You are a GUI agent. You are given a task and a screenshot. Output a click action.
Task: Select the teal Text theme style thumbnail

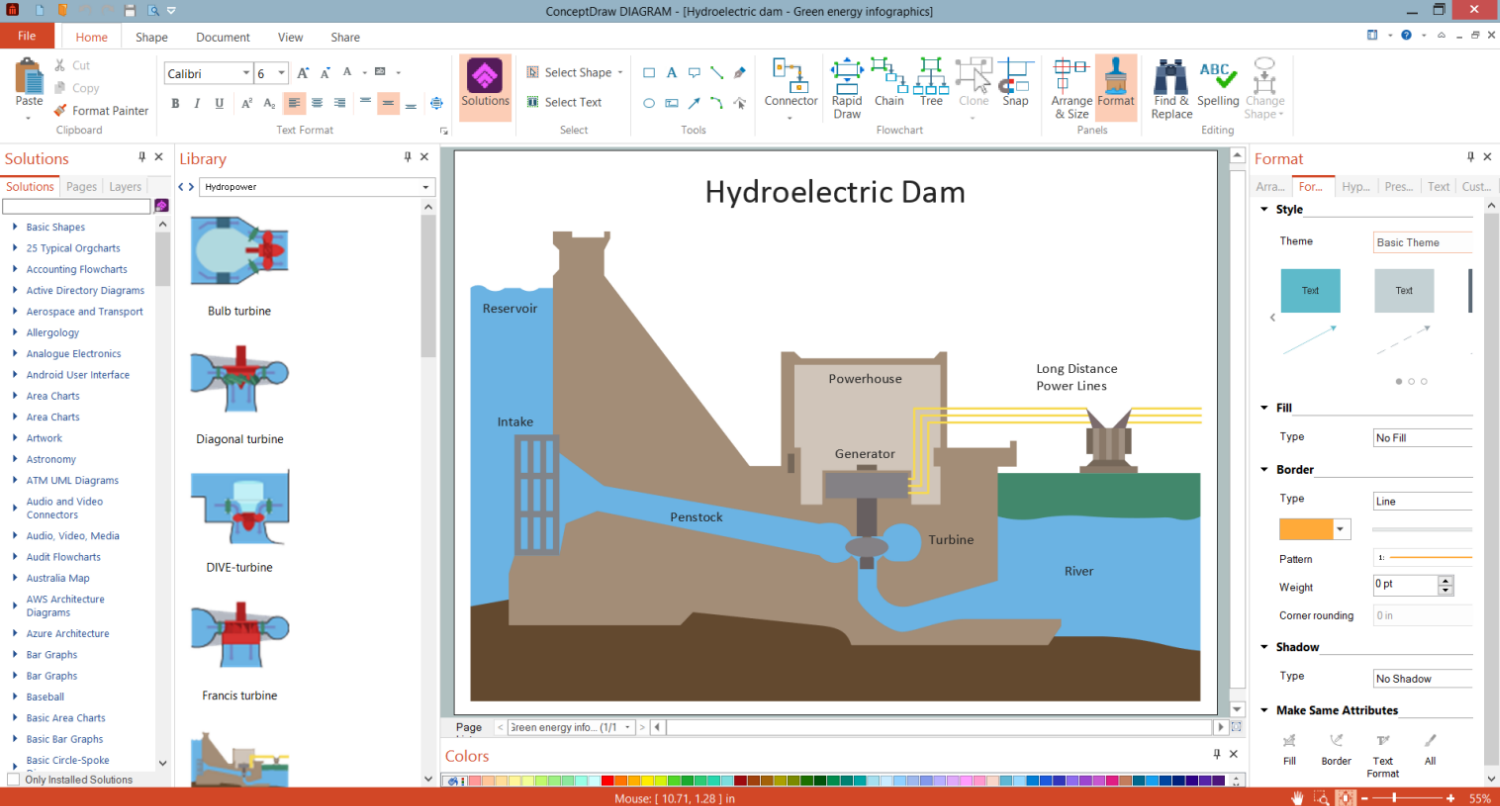1310,290
